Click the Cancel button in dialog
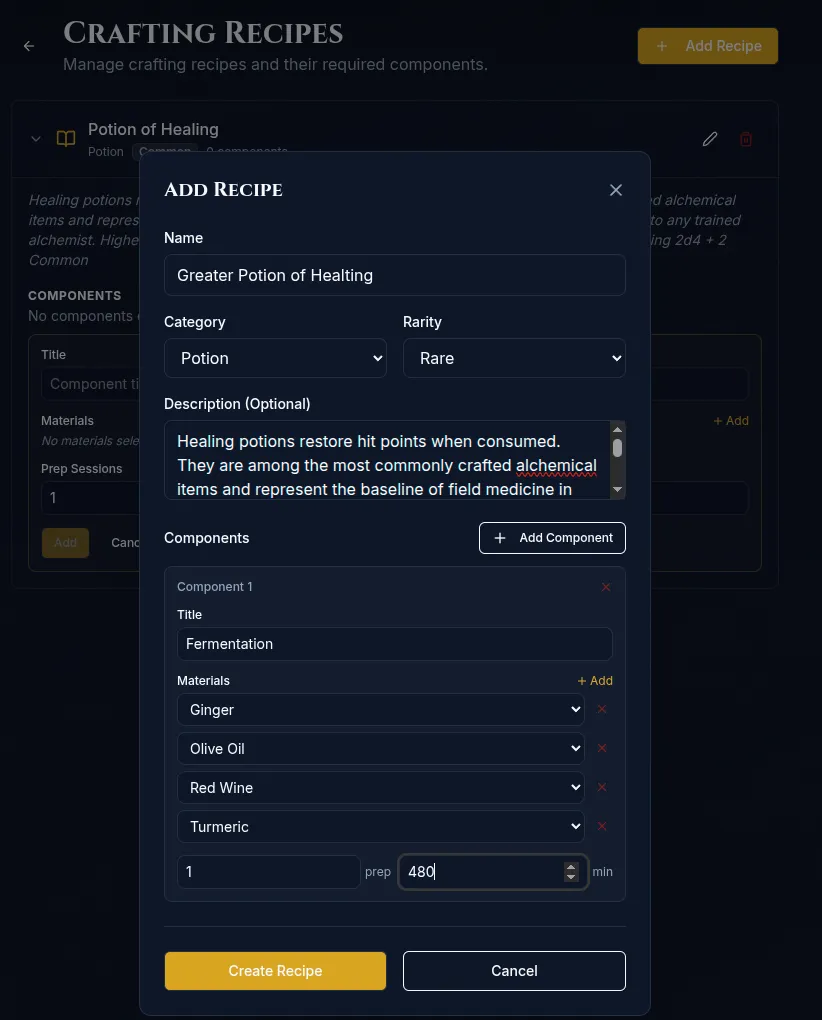822x1020 pixels. pos(514,971)
